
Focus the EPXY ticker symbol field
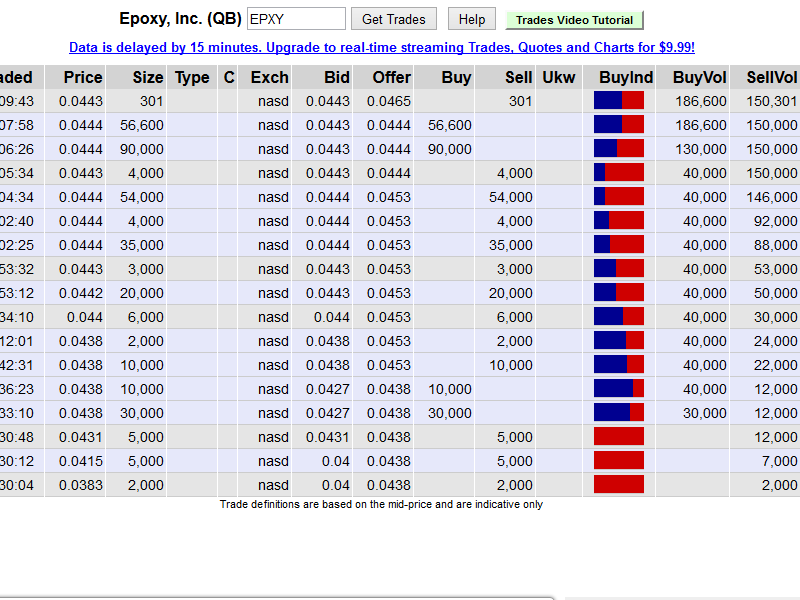click(x=296, y=19)
